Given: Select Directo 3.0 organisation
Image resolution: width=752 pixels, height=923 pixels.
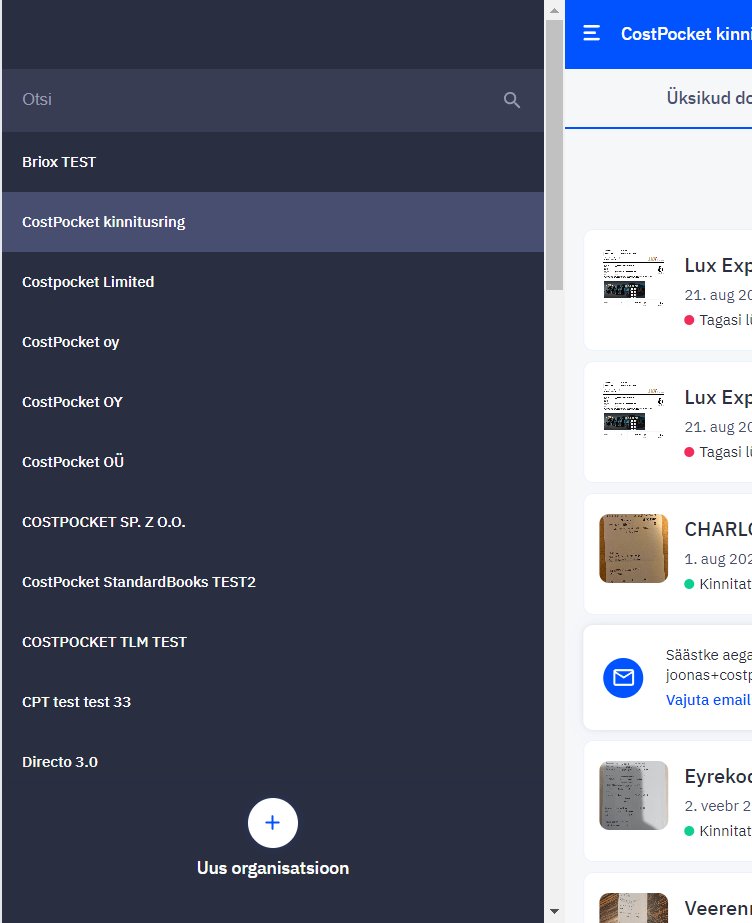Looking at the screenshot, I should pos(273,762).
